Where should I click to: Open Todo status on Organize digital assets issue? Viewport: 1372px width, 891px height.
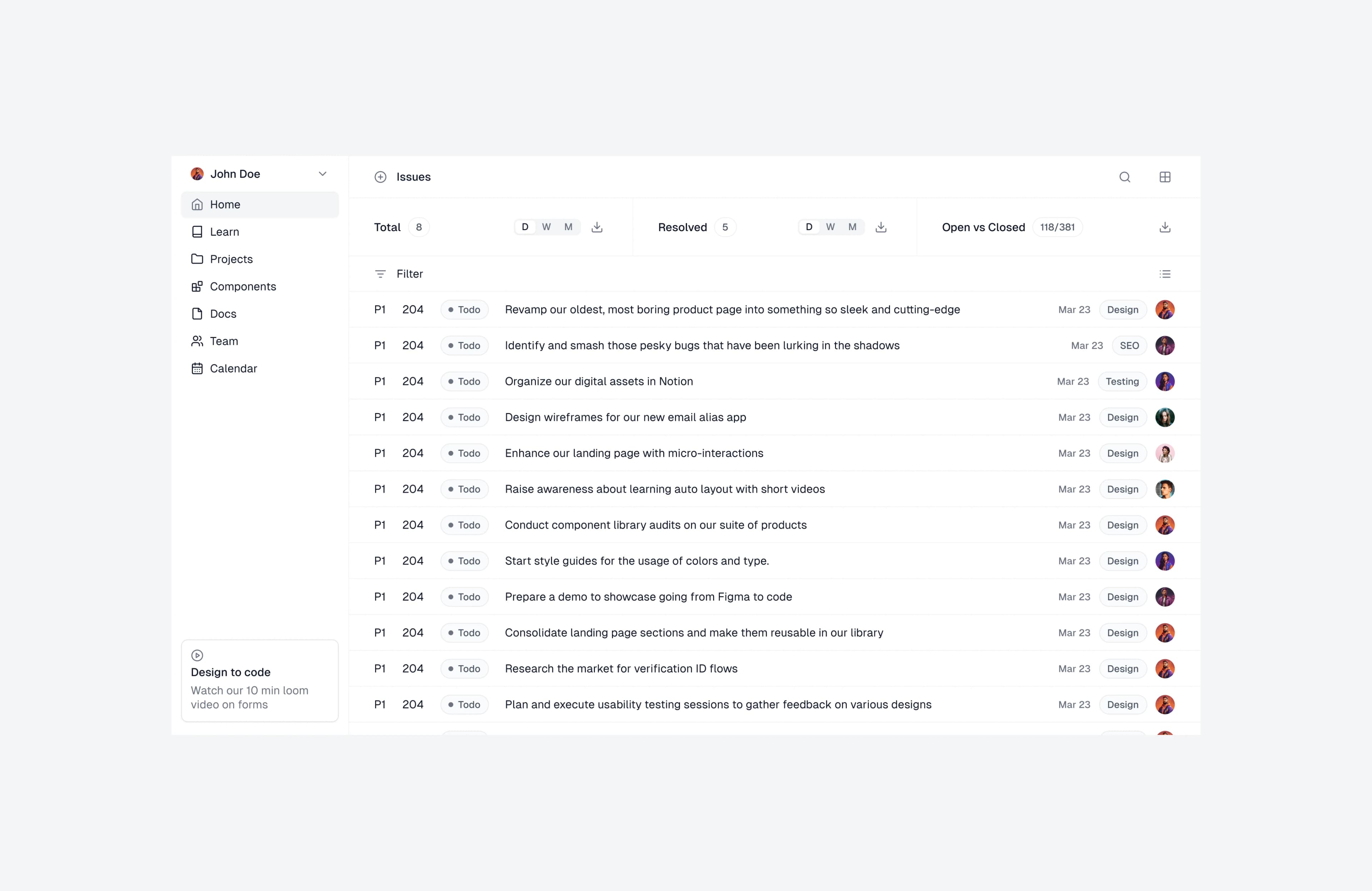[464, 382]
